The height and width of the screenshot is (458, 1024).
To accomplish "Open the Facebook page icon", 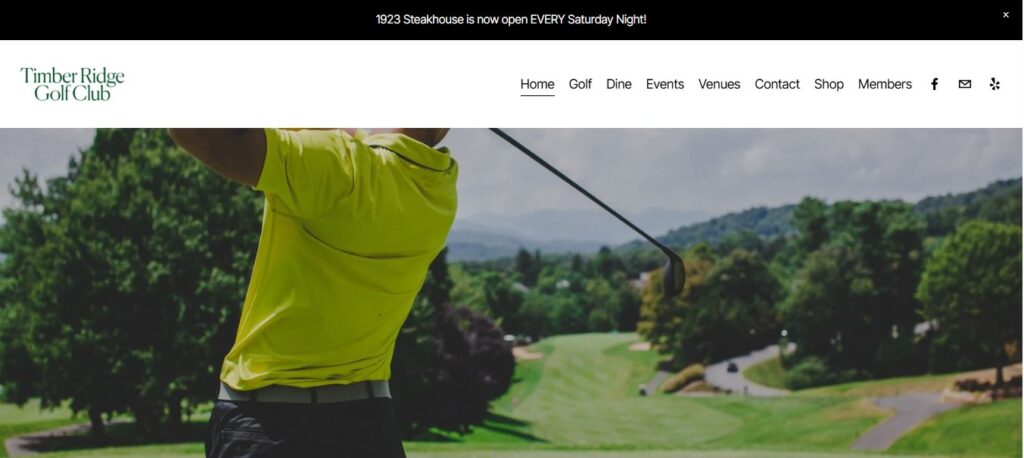I will pos(934,84).
